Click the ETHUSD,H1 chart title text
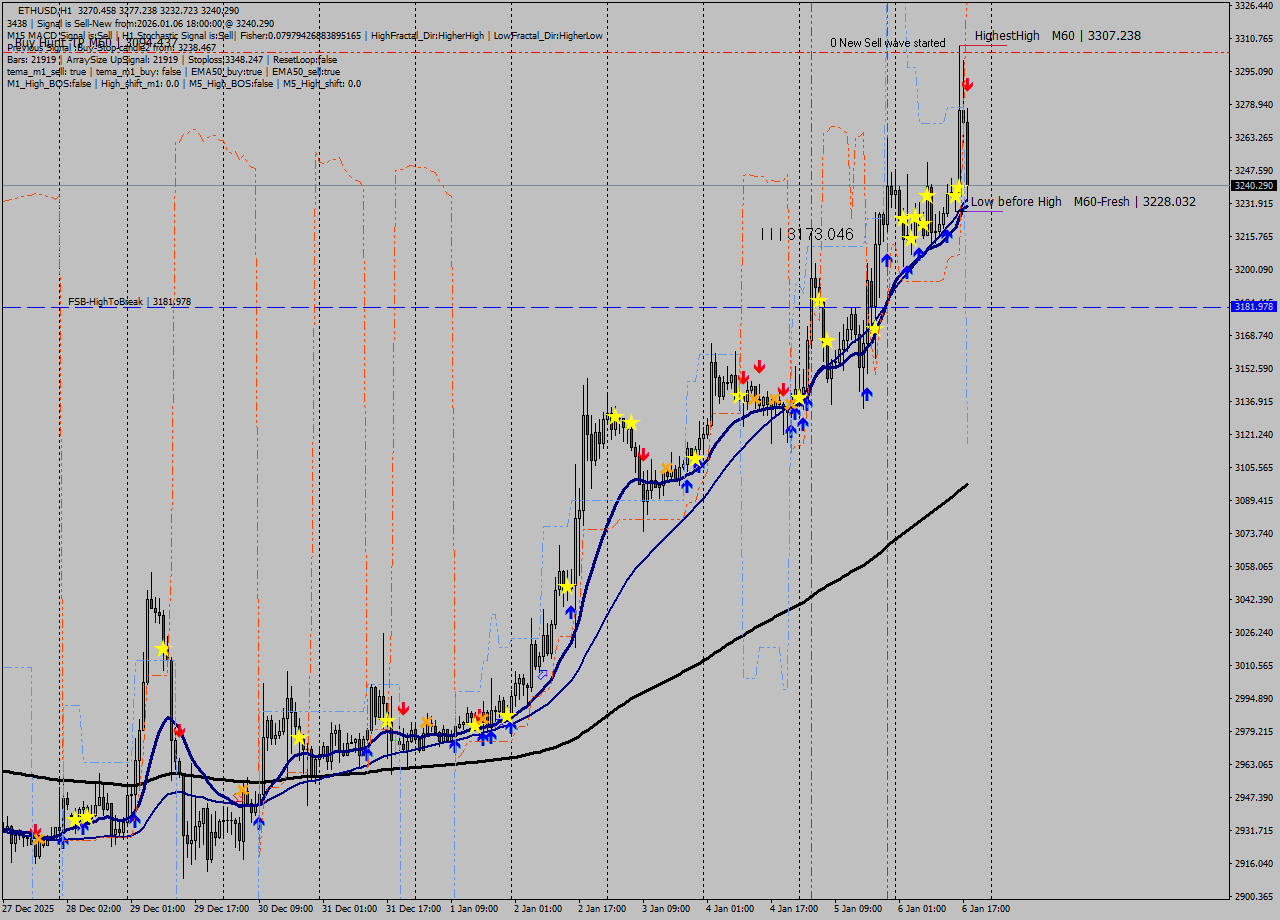The width and height of the screenshot is (1280, 920). [44, 10]
